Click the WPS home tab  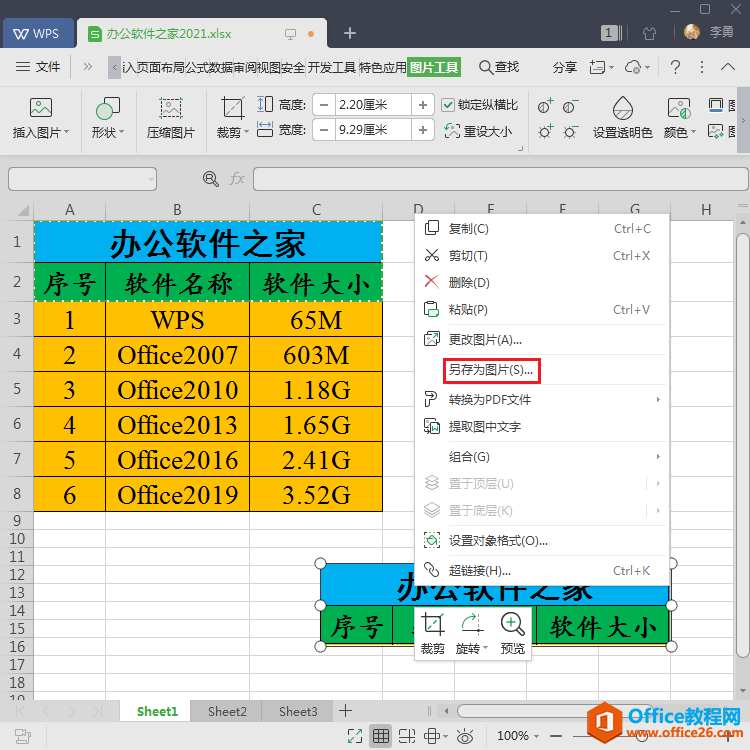tap(37, 33)
